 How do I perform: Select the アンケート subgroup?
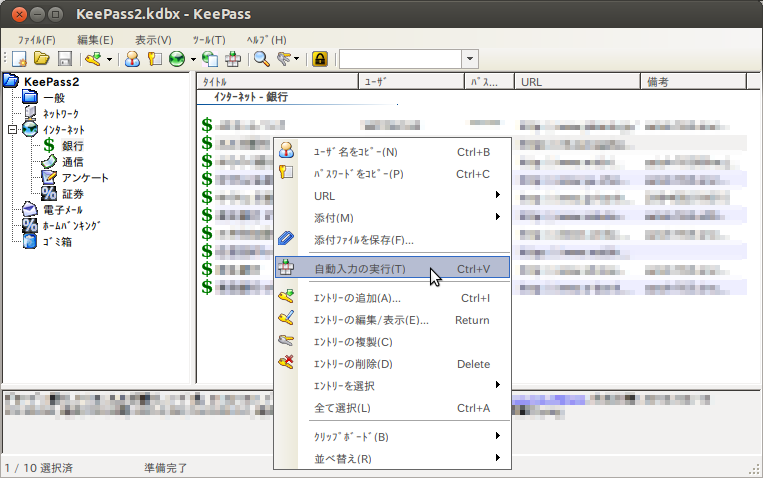85,178
